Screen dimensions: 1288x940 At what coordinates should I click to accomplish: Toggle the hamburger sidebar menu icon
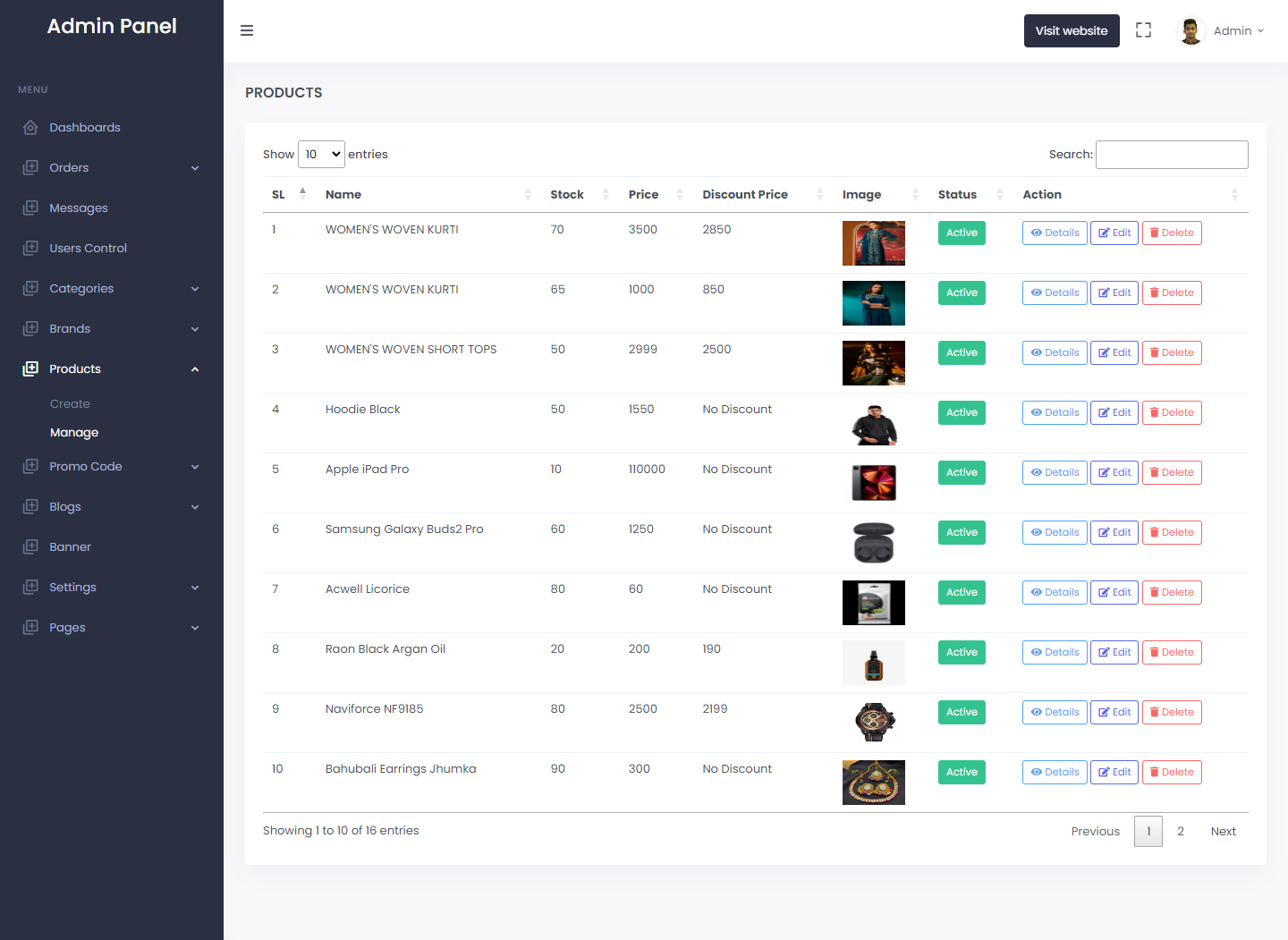point(247,30)
